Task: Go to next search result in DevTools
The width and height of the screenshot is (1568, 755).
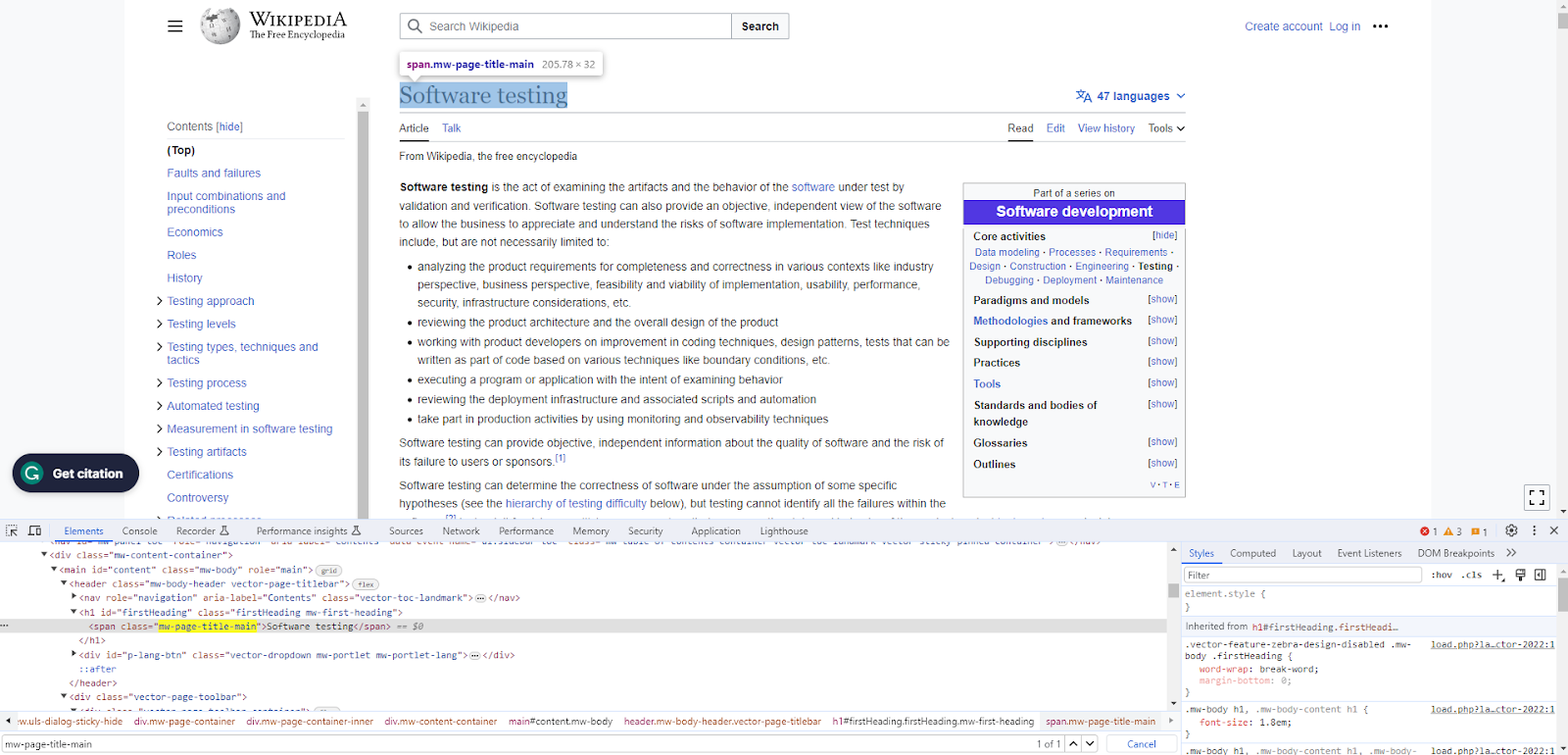Action: point(1090,744)
